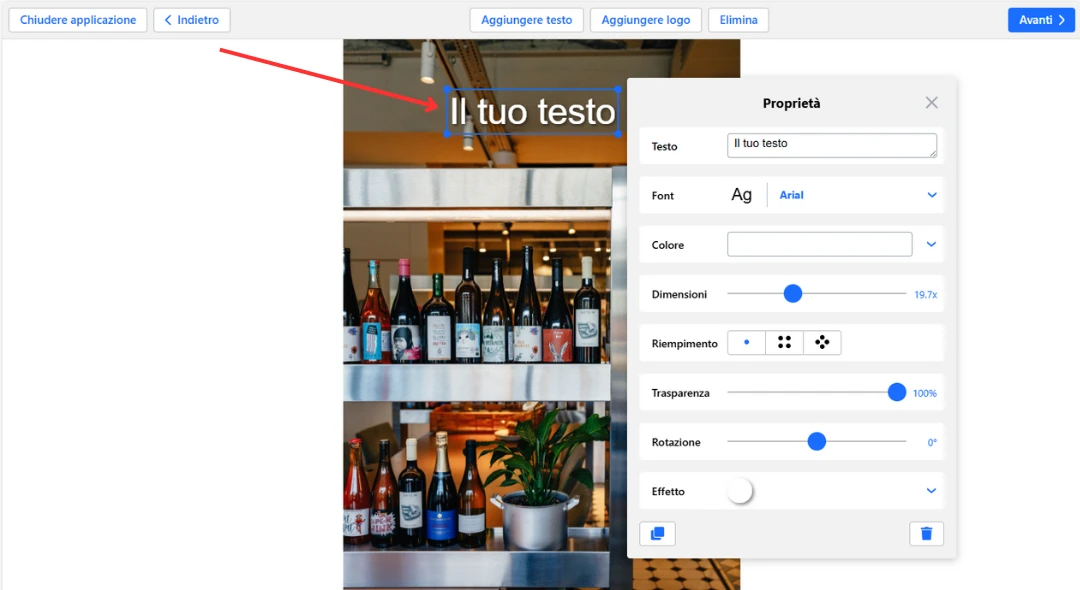The width and height of the screenshot is (1080, 590).
Task: Select four-dot grid Riempimento pattern
Action: (784, 343)
